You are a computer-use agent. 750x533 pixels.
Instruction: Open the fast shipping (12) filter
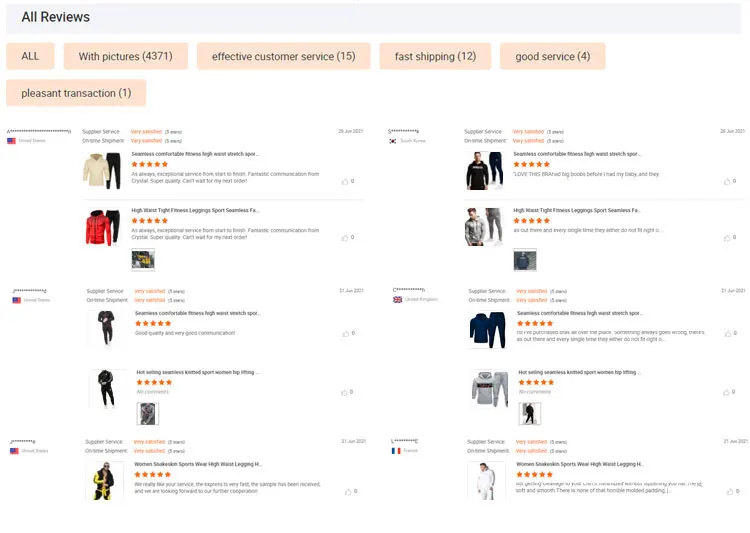pyautogui.click(x=435, y=56)
